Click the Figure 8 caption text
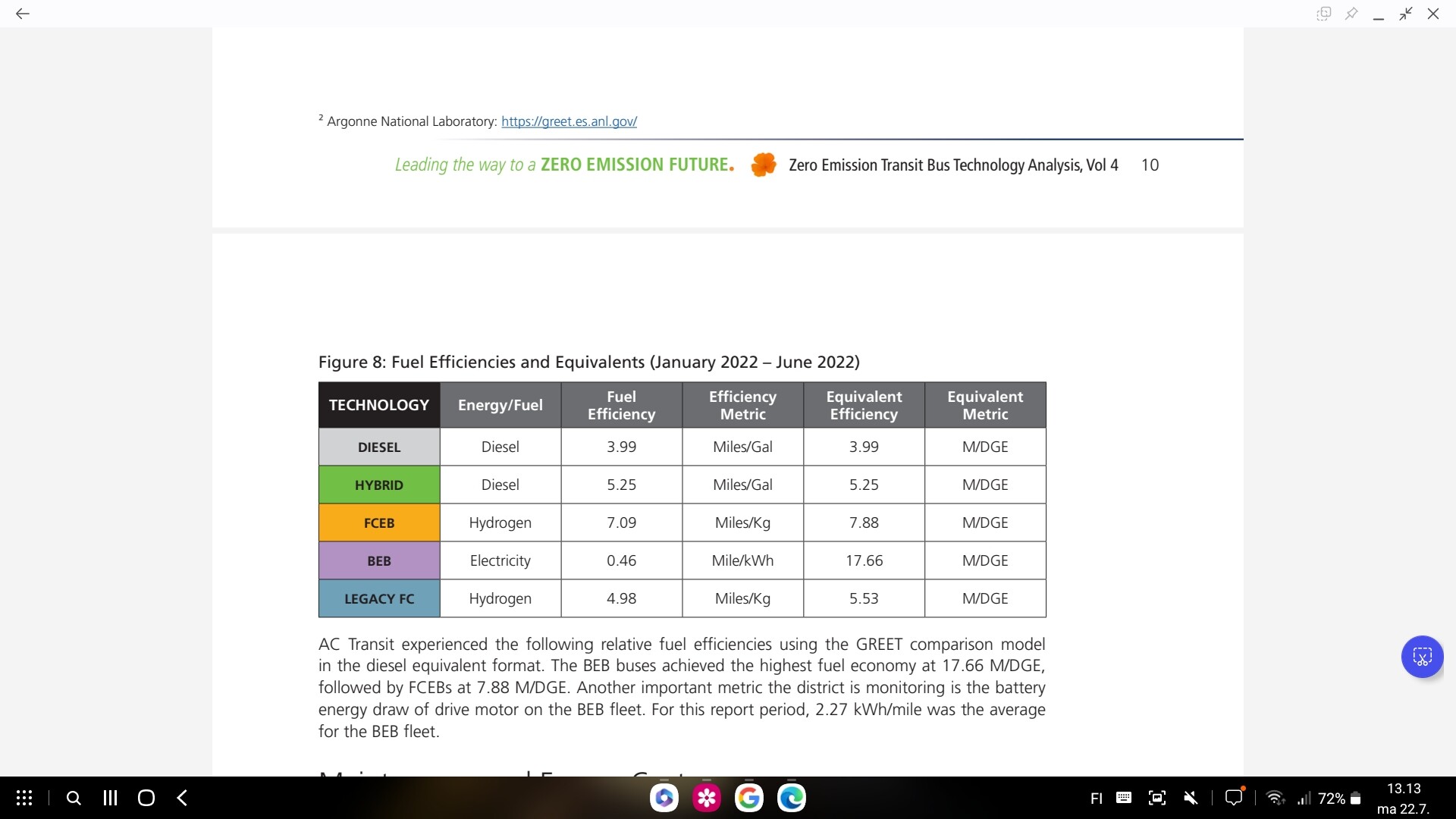This screenshot has height=819, width=1456. pyautogui.click(x=589, y=362)
